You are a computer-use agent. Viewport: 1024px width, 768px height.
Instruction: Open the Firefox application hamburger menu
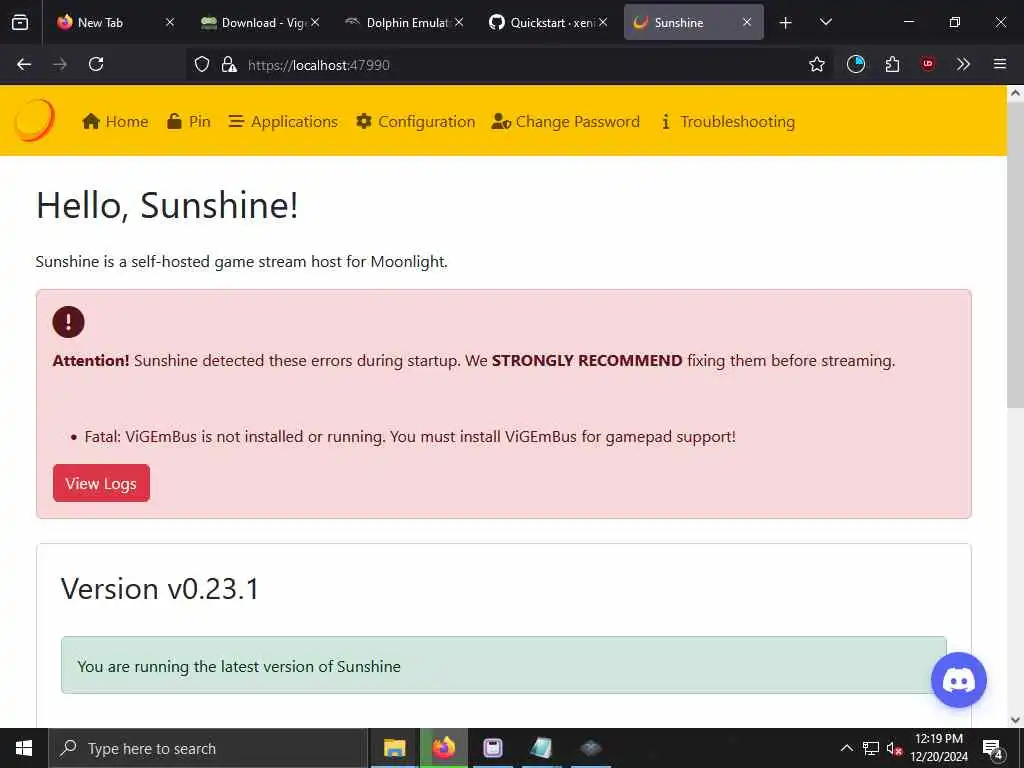click(1000, 64)
